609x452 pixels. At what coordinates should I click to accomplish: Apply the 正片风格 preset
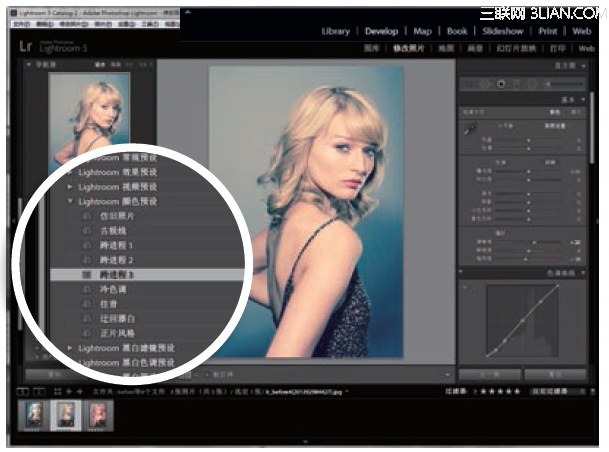coord(118,334)
